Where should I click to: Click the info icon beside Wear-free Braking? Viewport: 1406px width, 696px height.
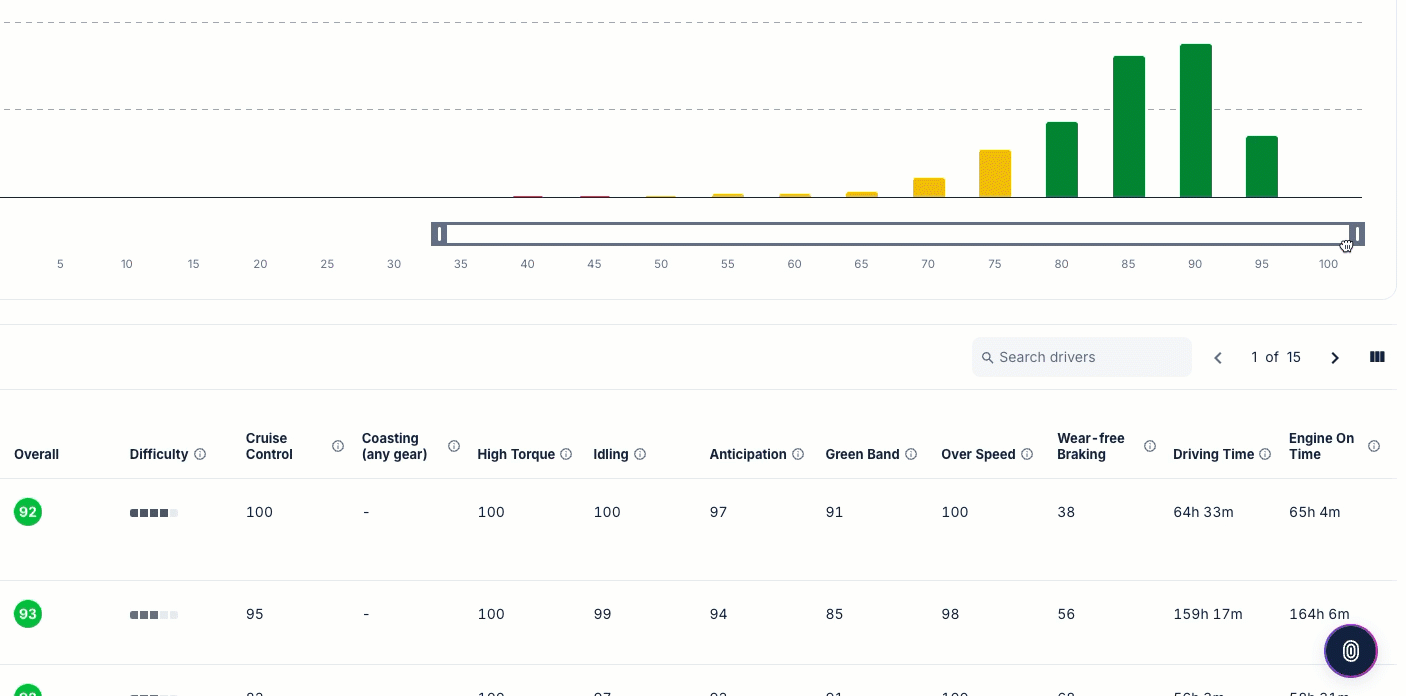(x=1150, y=447)
